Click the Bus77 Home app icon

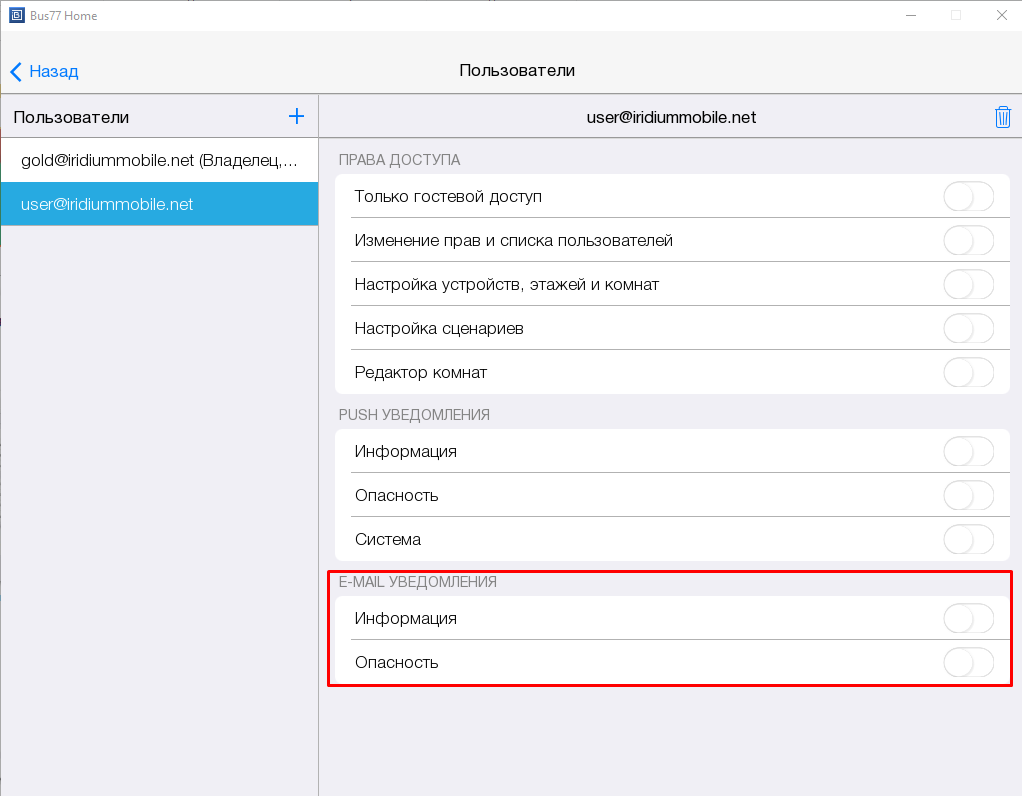(15, 15)
